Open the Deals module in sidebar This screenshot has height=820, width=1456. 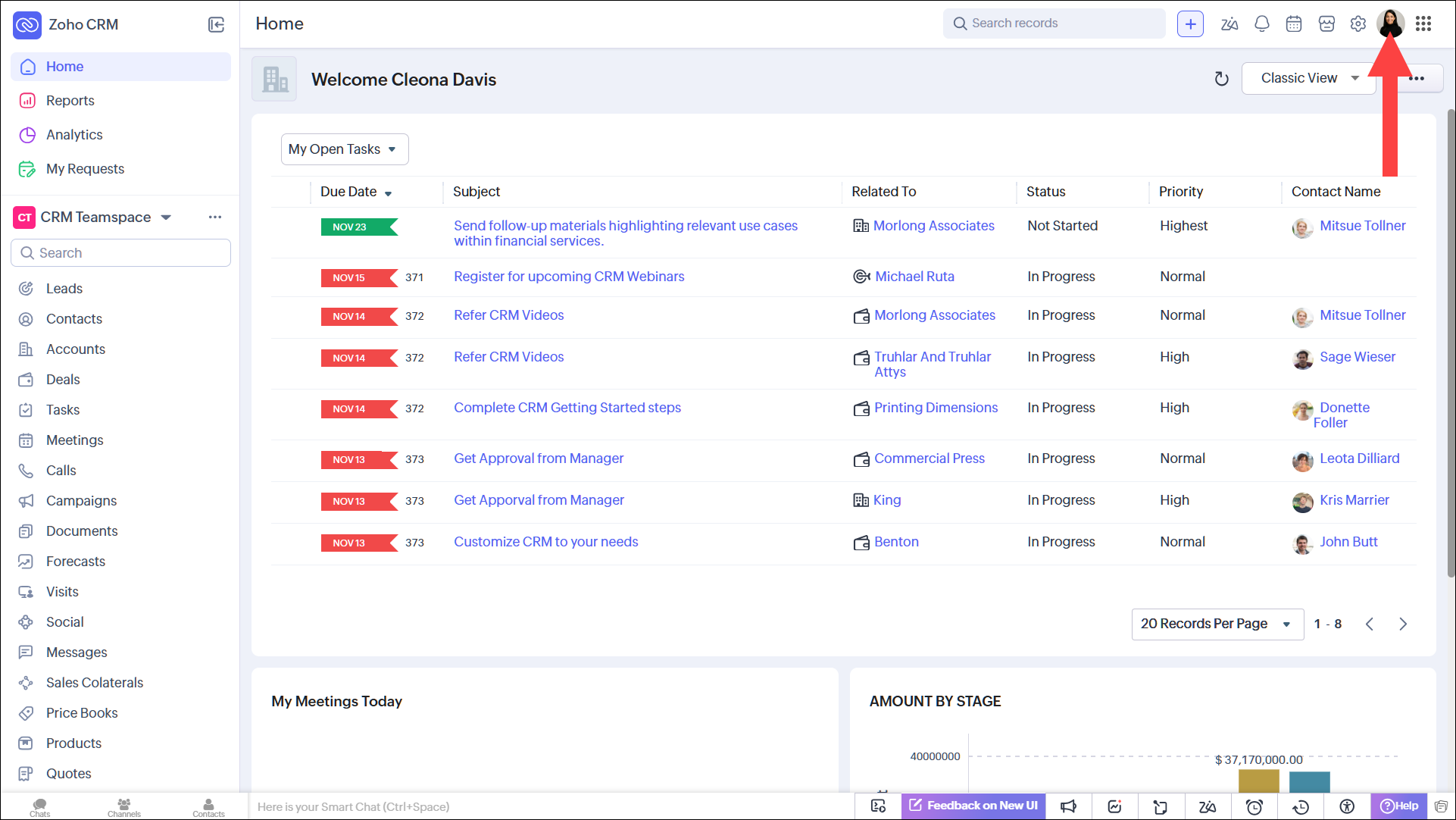click(x=63, y=380)
